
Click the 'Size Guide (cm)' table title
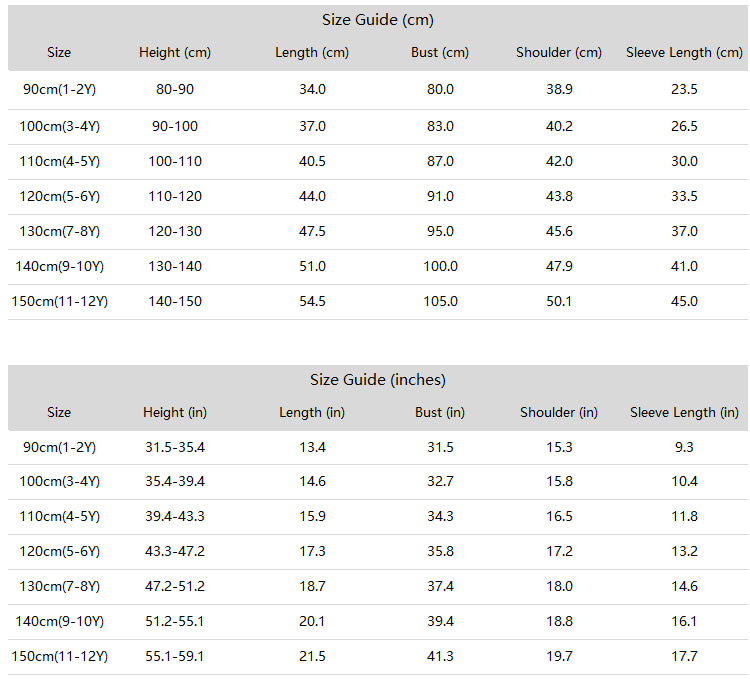click(377, 20)
